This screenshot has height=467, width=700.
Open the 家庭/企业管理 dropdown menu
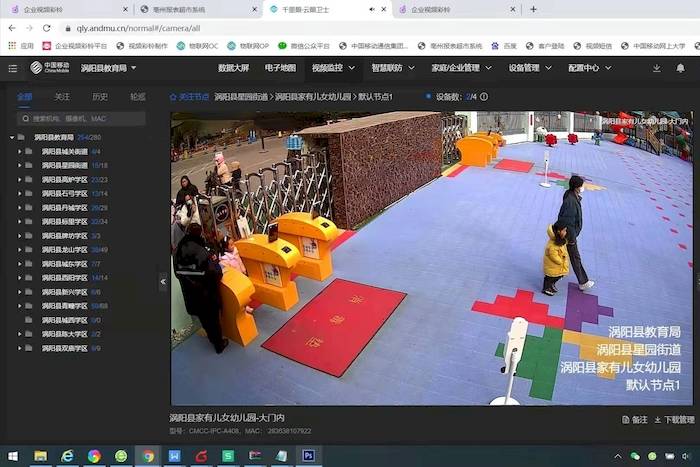coord(461,68)
